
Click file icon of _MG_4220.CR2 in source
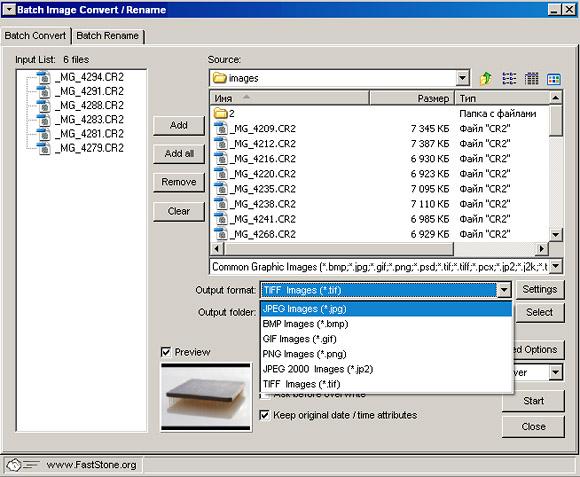tap(221, 174)
